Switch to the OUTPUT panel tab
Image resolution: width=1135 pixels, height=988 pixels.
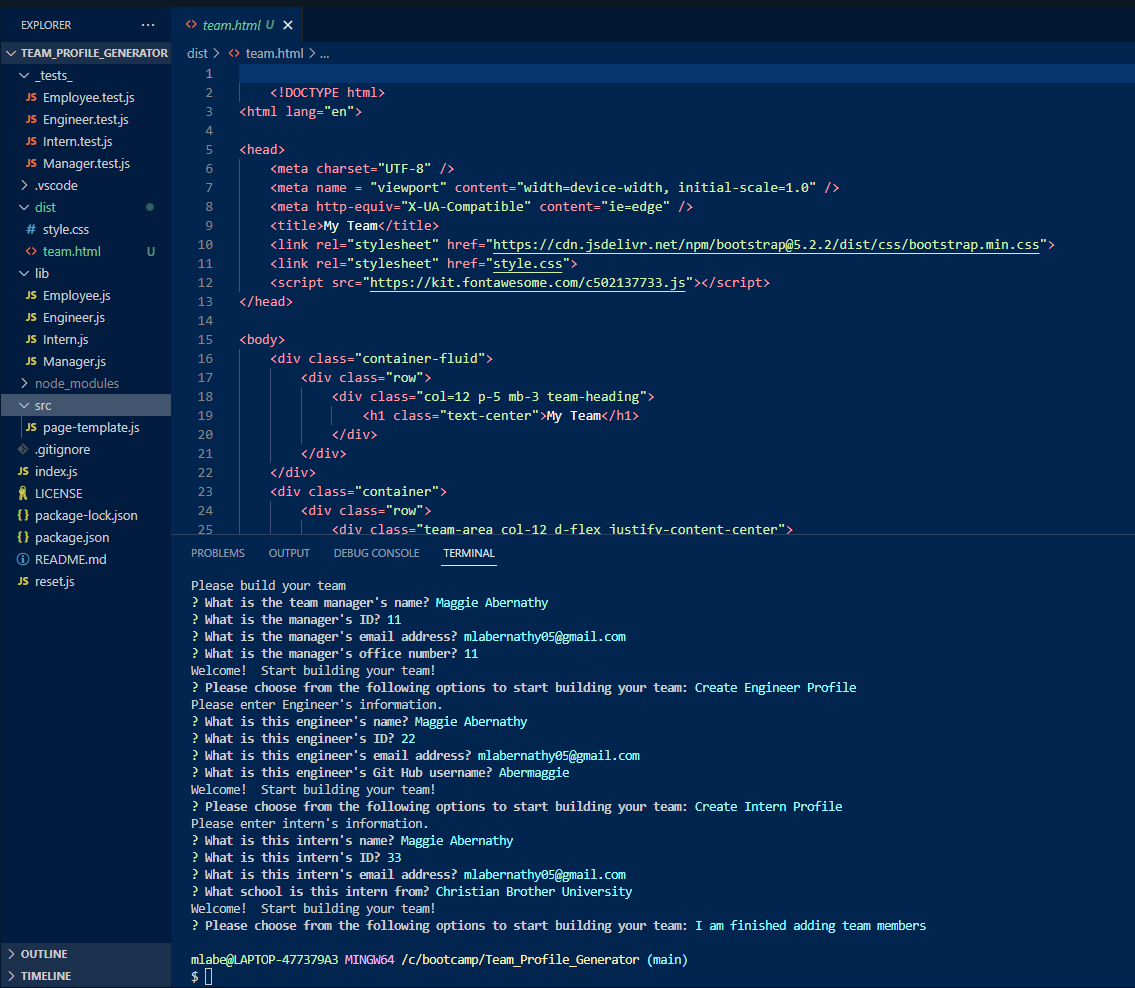coord(289,552)
